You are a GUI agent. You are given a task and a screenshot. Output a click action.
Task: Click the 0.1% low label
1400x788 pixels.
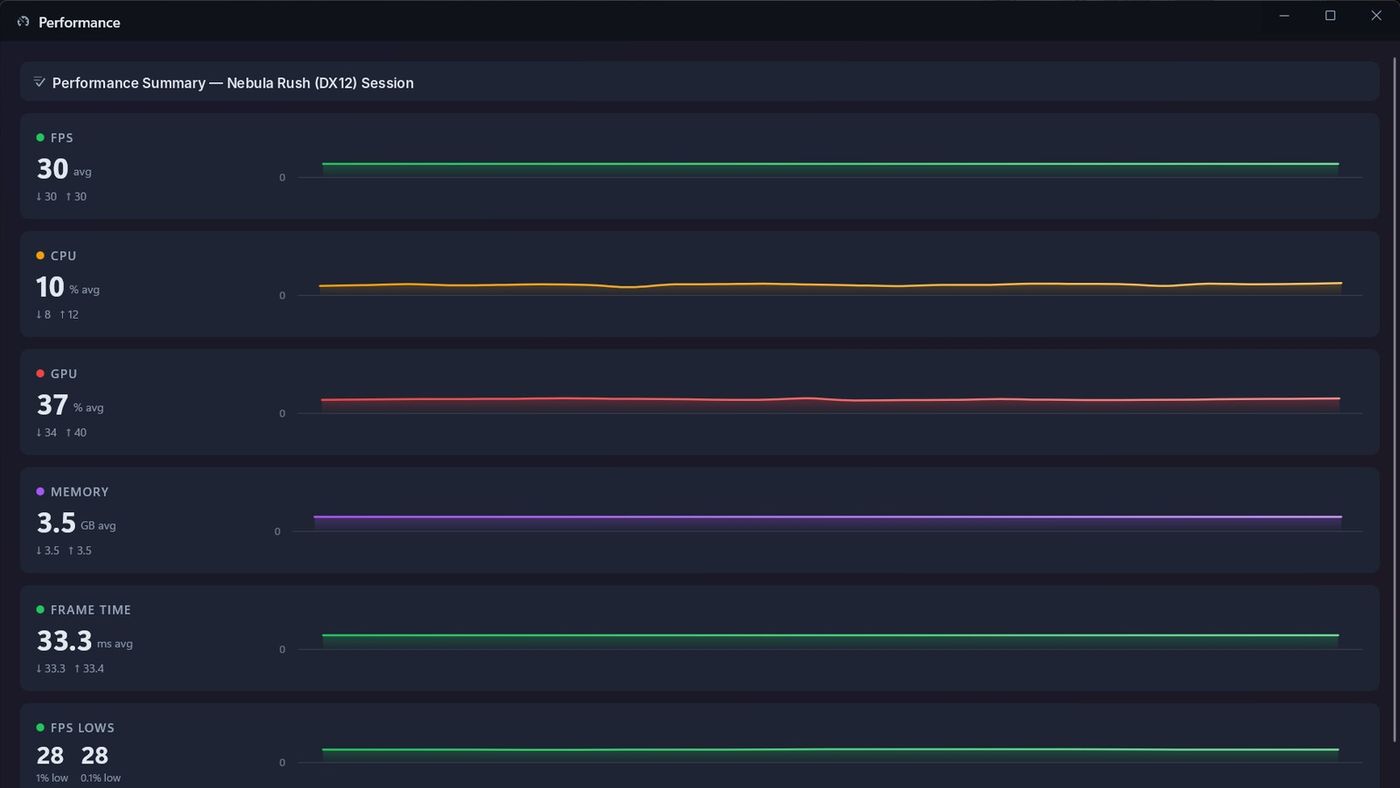101,778
